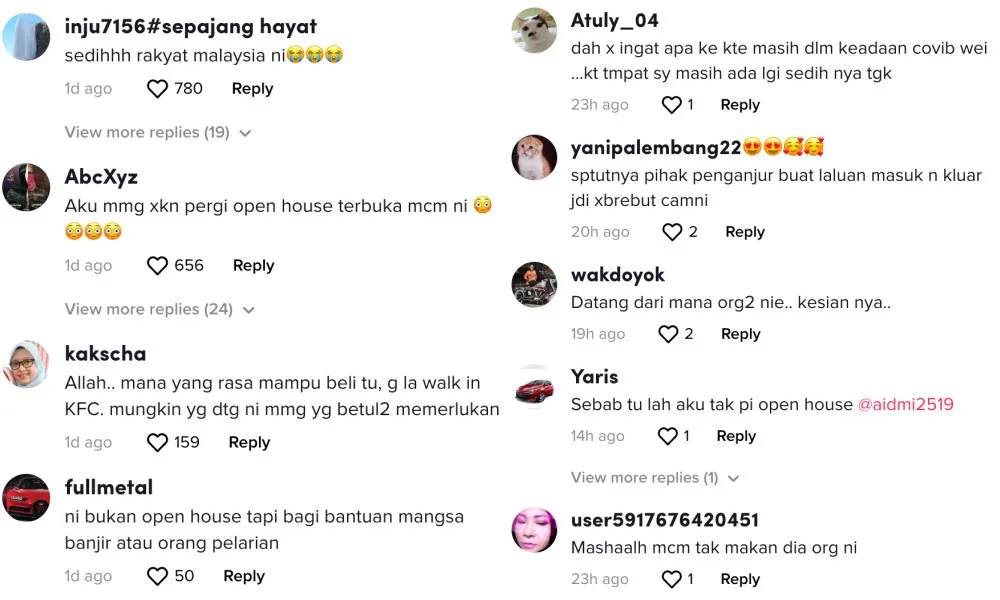Expand 24 more replies under AbcXyz

[x=160, y=309]
